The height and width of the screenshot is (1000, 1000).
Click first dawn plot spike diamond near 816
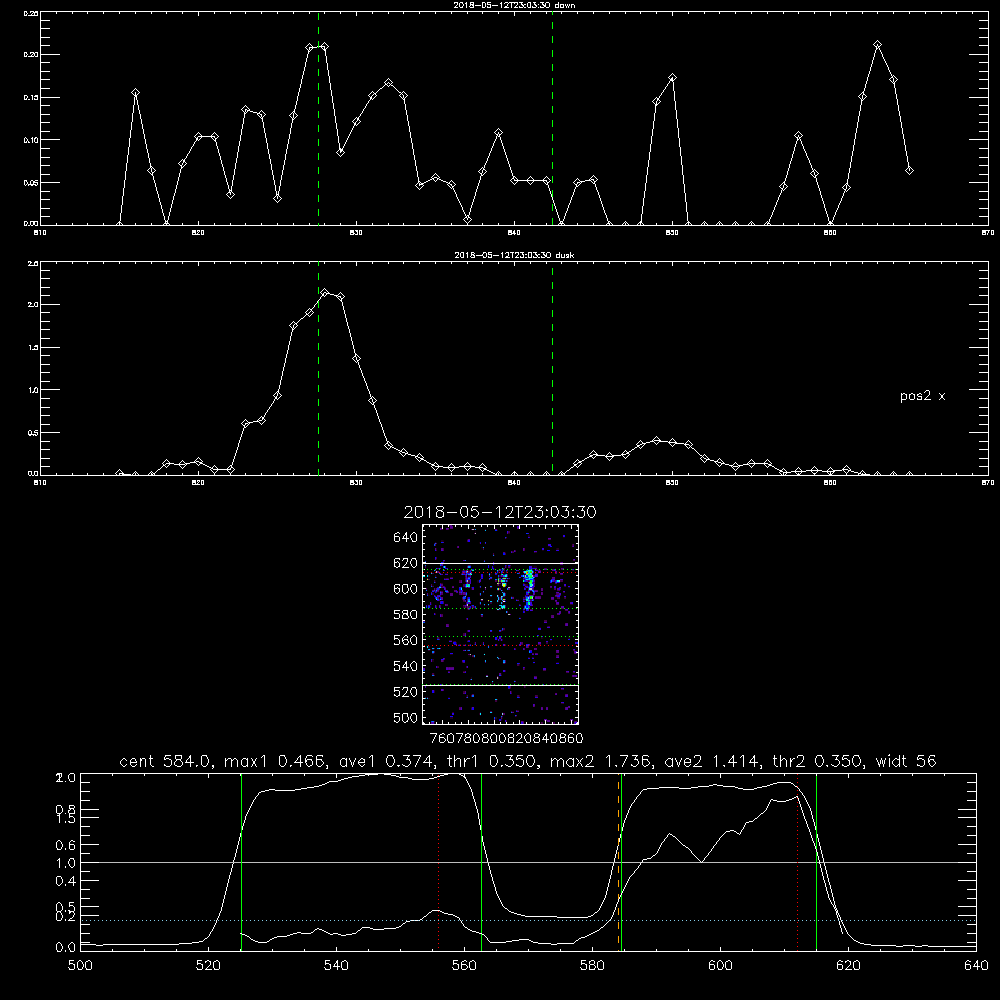pyautogui.click(x=135, y=92)
